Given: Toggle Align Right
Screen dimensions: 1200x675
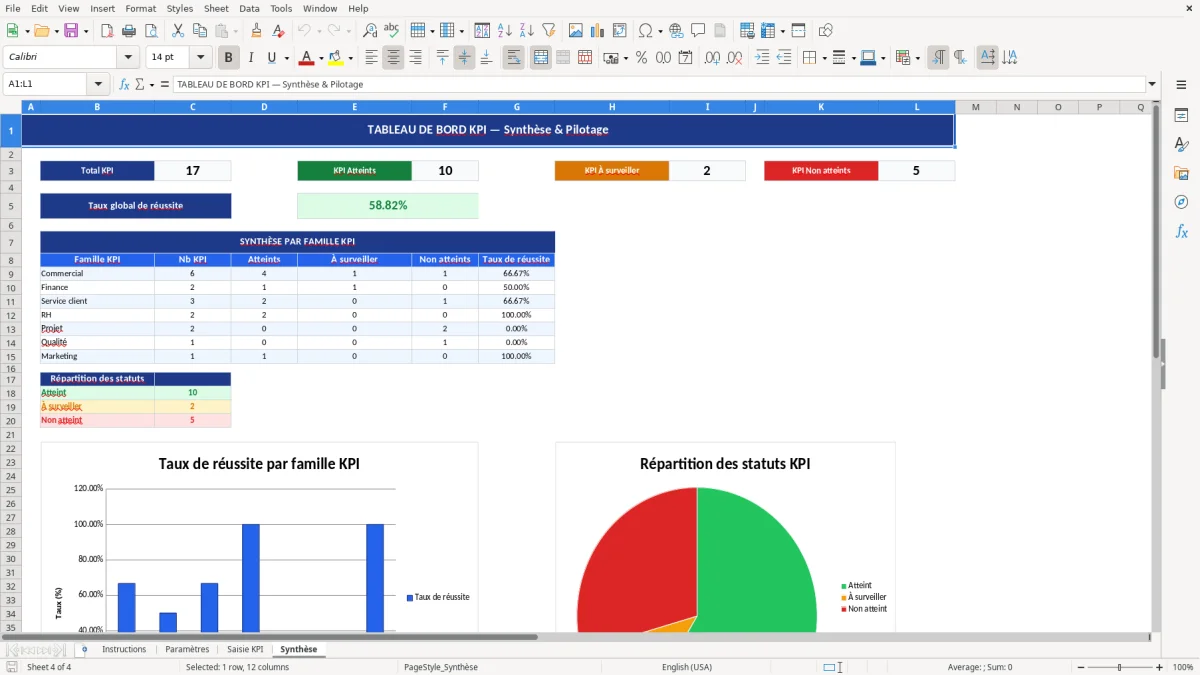Looking at the screenshot, I should pos(415,57).
